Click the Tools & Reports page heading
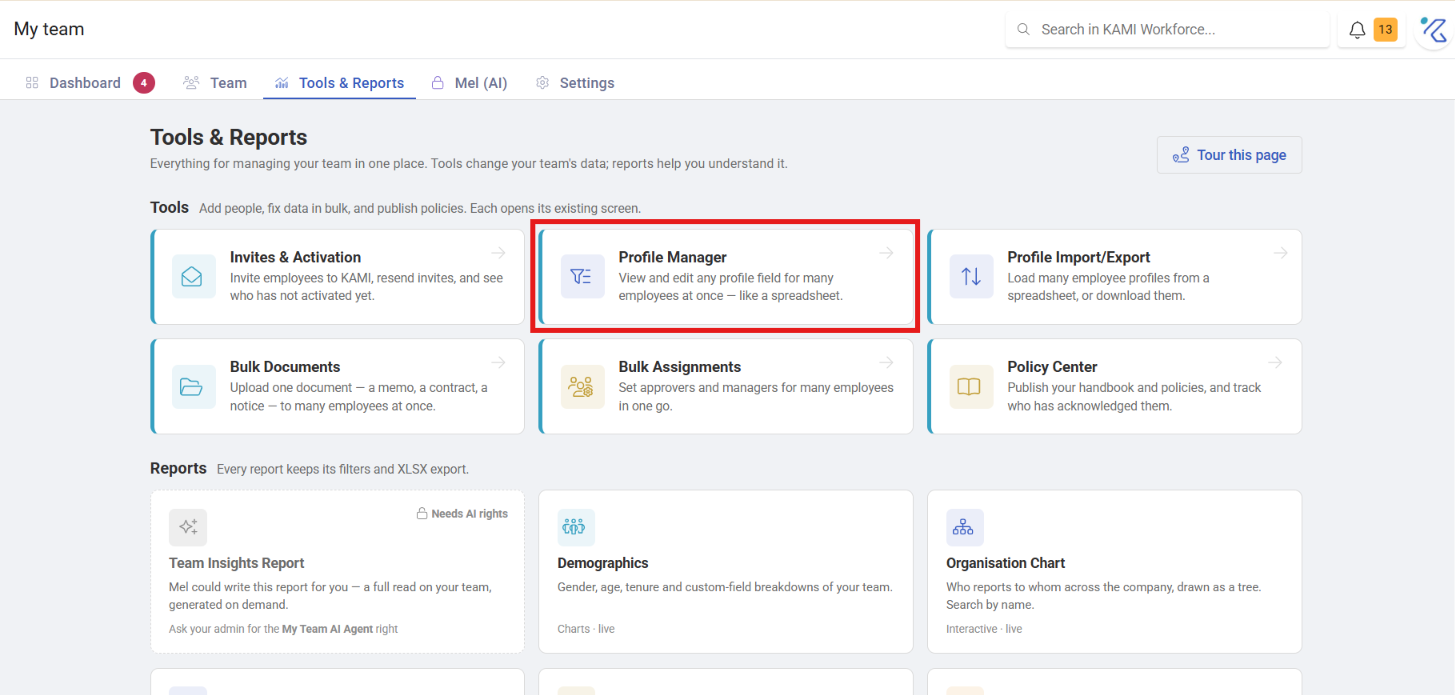The height and width of the screenshot is (695, 1455). (x=229, y=137)
